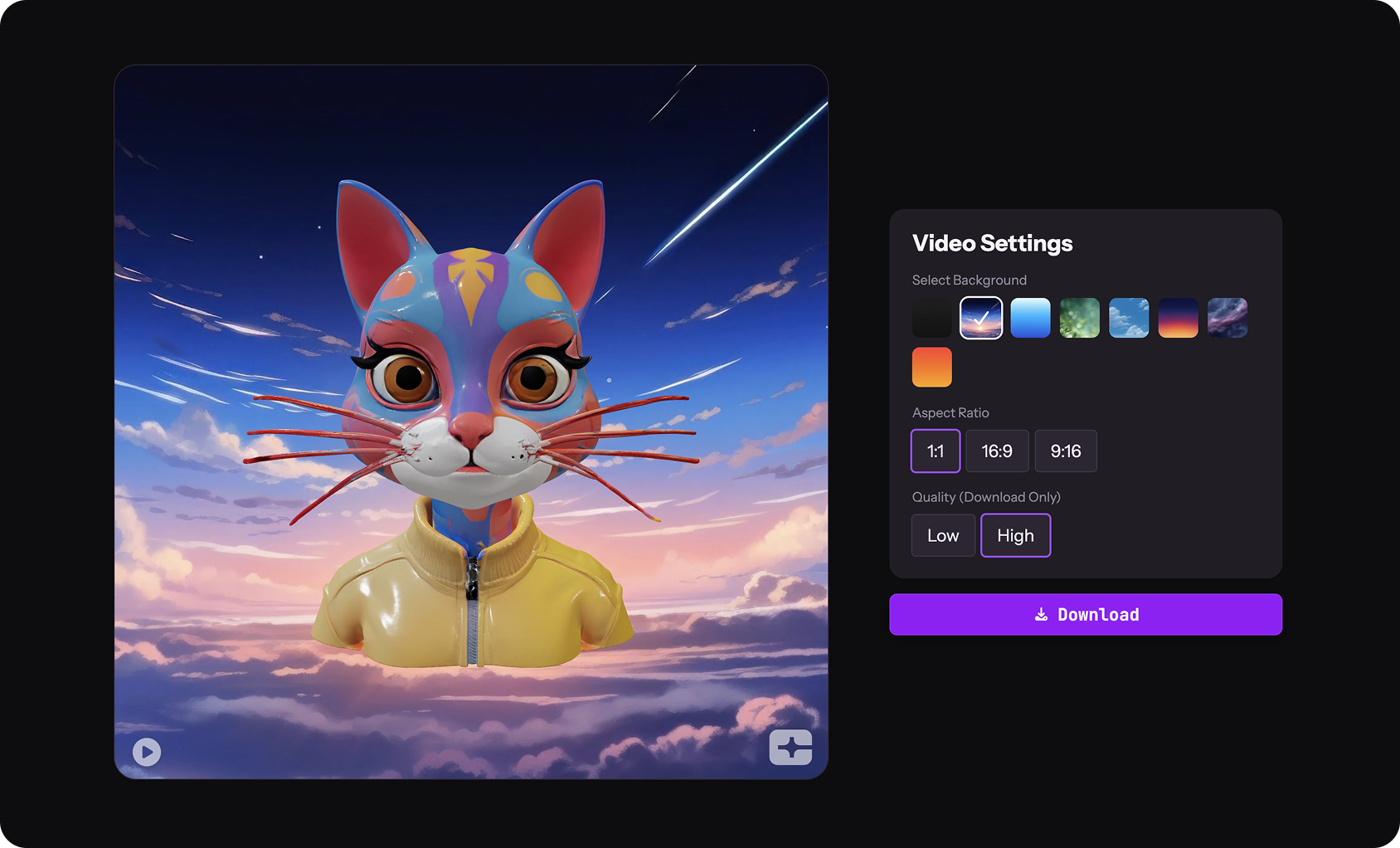The width and height of the screenshot is (1400, 848).
Task: Click the Video Settings panel heading
Action: (992, 243)
